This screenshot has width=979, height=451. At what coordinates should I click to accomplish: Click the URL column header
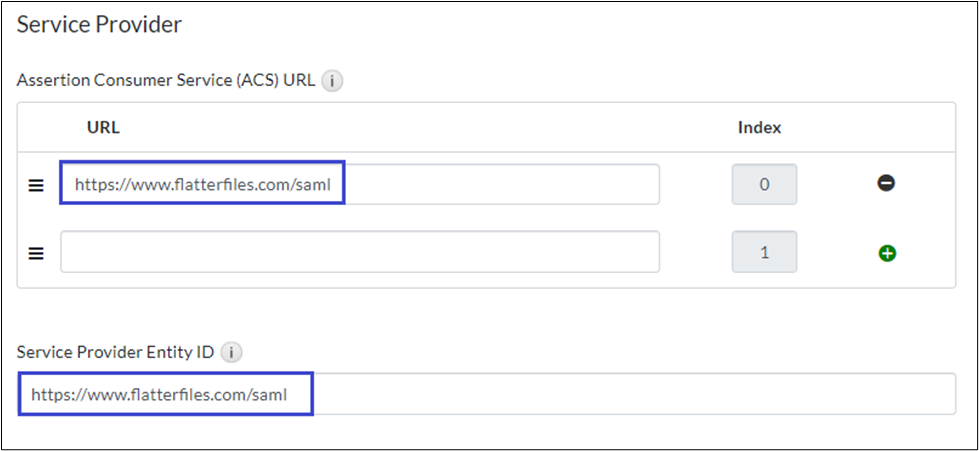click(x=104, y=127)
